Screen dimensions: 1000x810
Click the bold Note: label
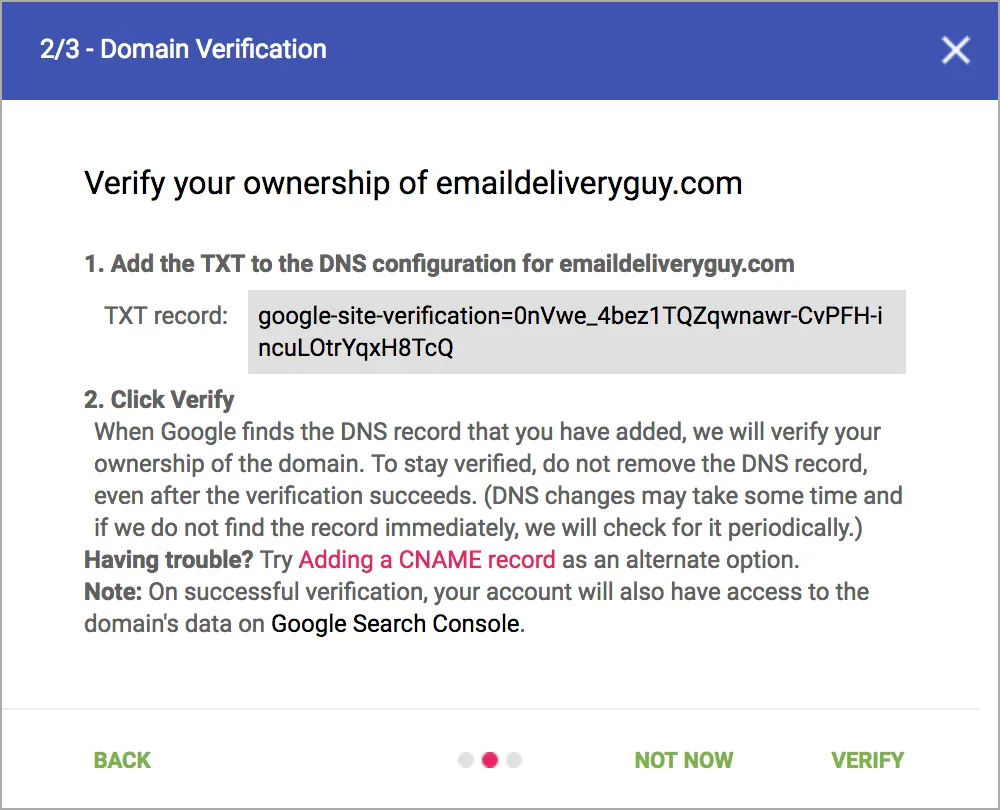113,592
